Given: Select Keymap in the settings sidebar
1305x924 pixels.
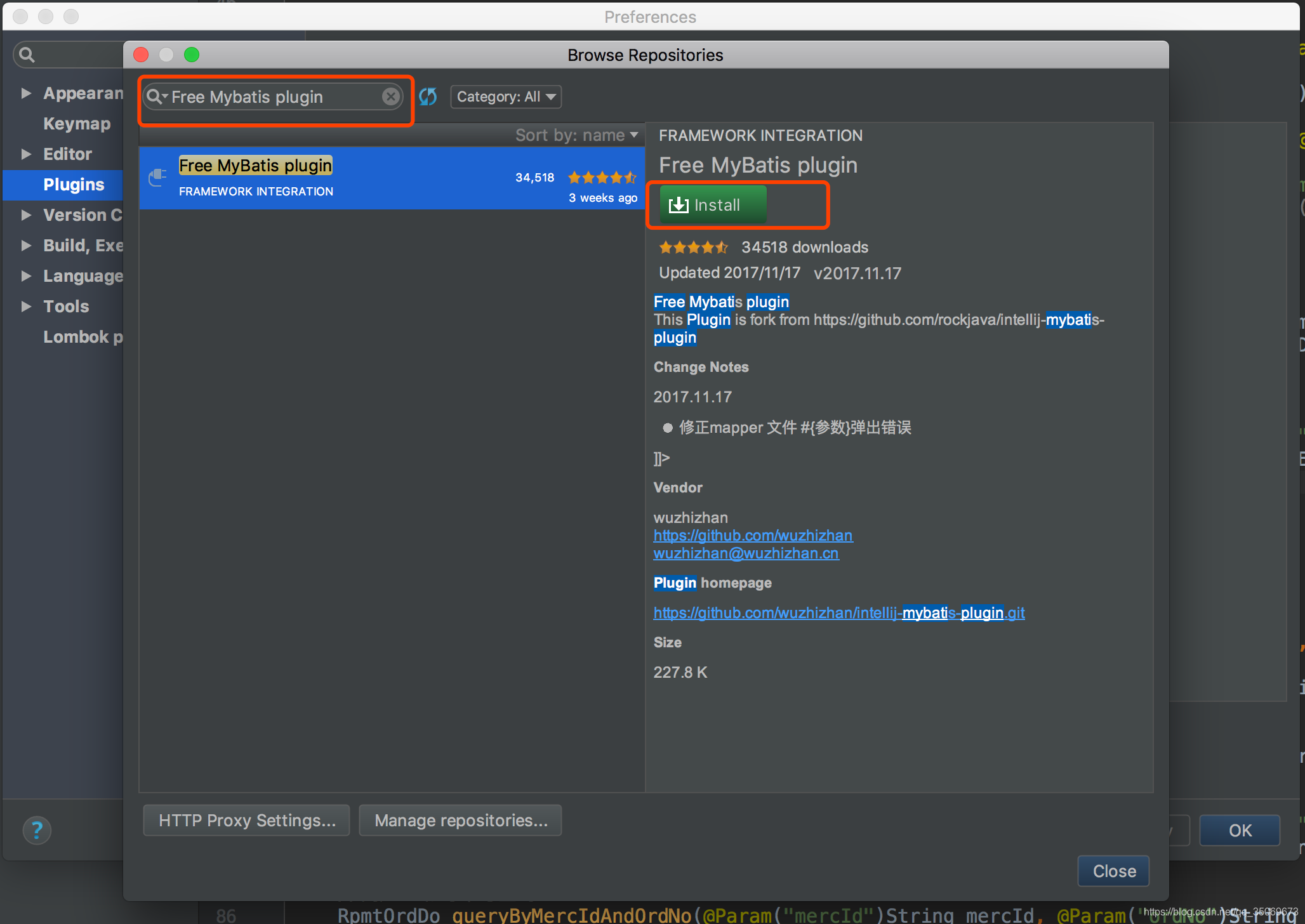Looking at the screenshot, I should tap(77, 124).
